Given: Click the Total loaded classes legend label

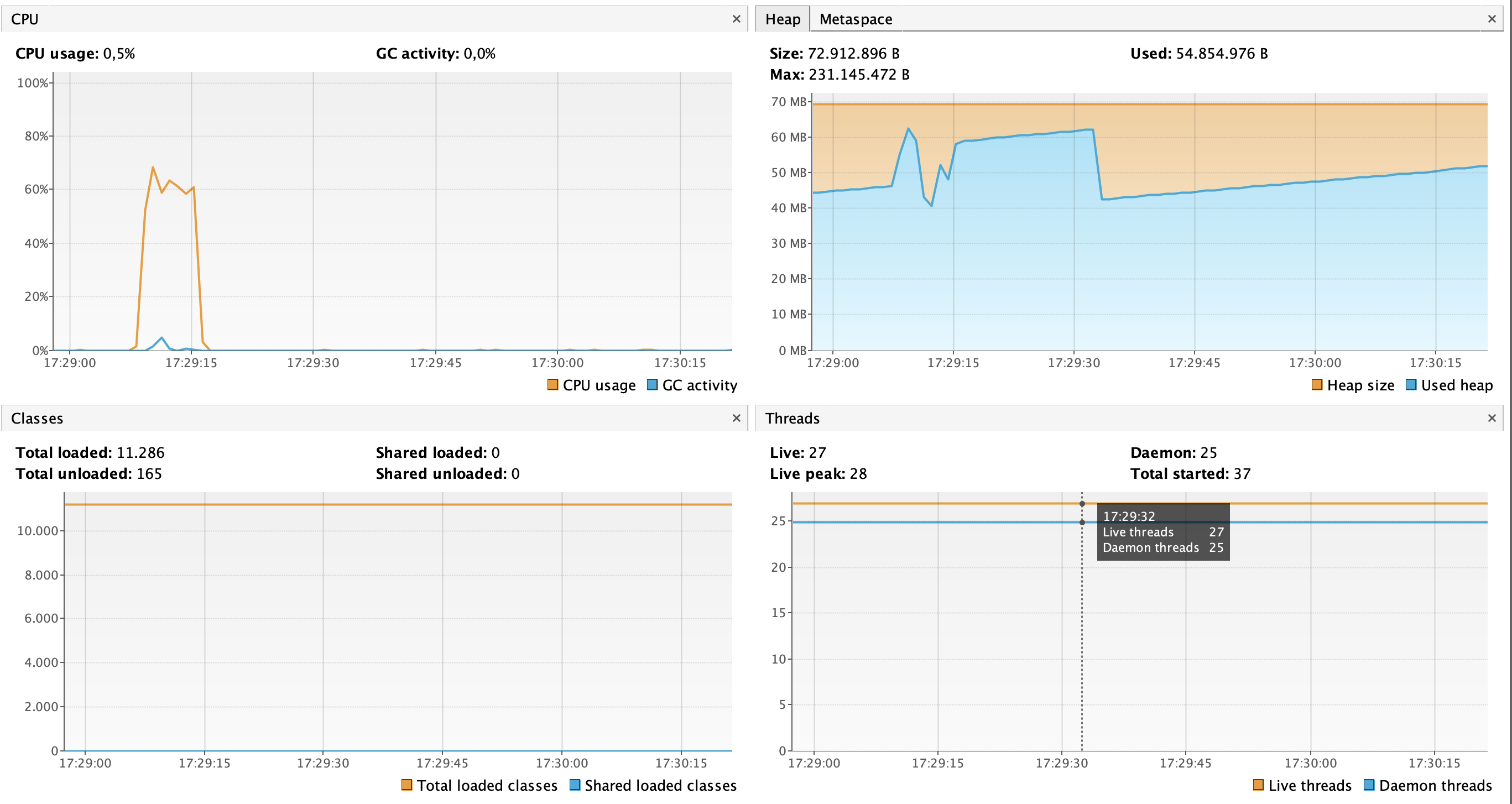Looking at the screenshot, I should coord(487,785).
